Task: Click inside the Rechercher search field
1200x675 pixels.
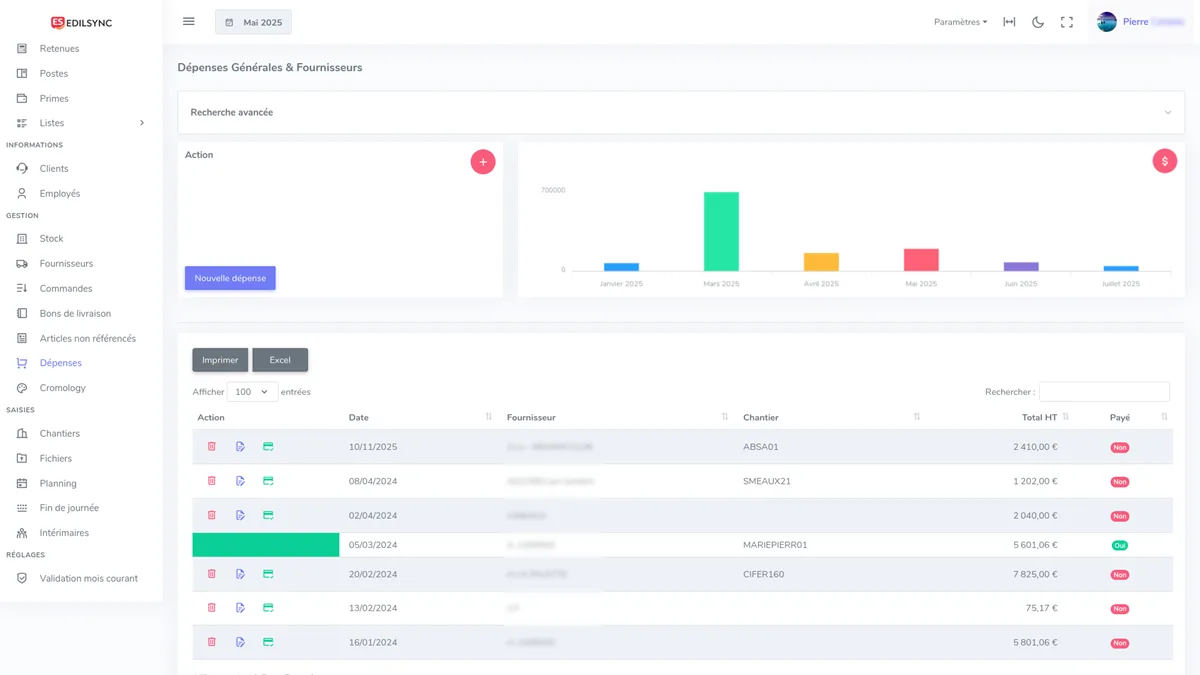Action: click(1104, 391)
